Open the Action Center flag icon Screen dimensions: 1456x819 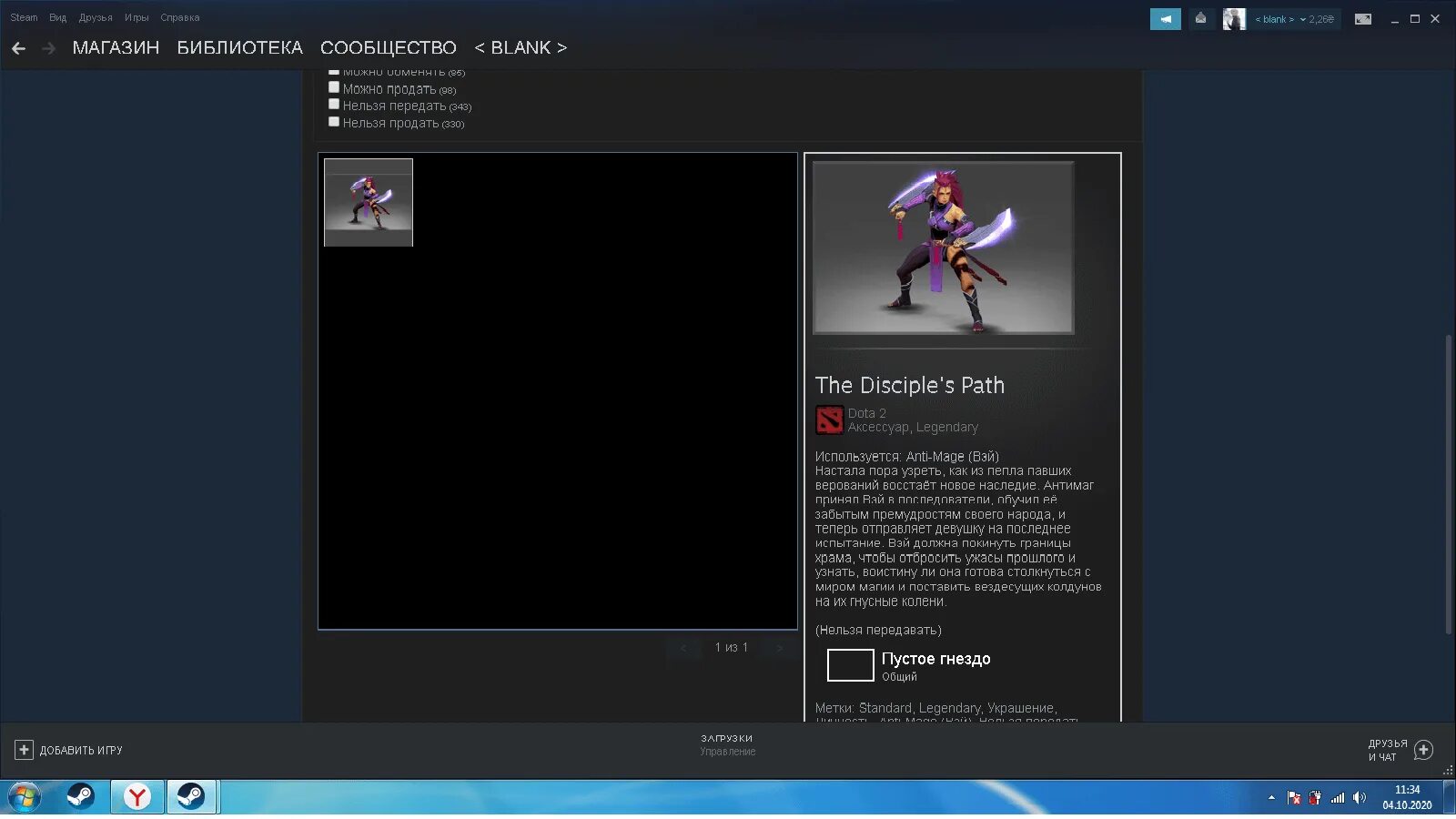(1294, 798)
